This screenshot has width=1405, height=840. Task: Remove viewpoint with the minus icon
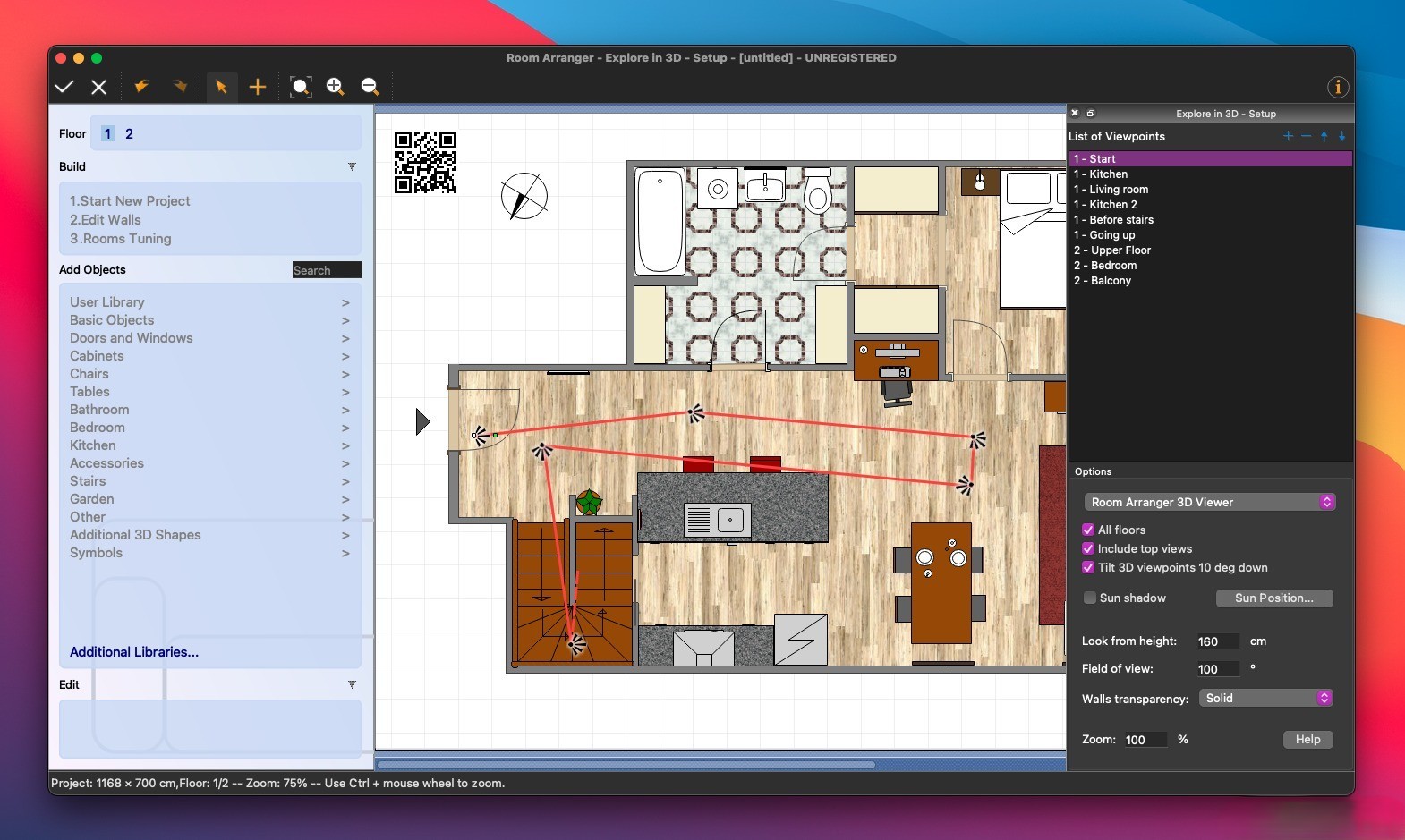(x=1307, y=136)
